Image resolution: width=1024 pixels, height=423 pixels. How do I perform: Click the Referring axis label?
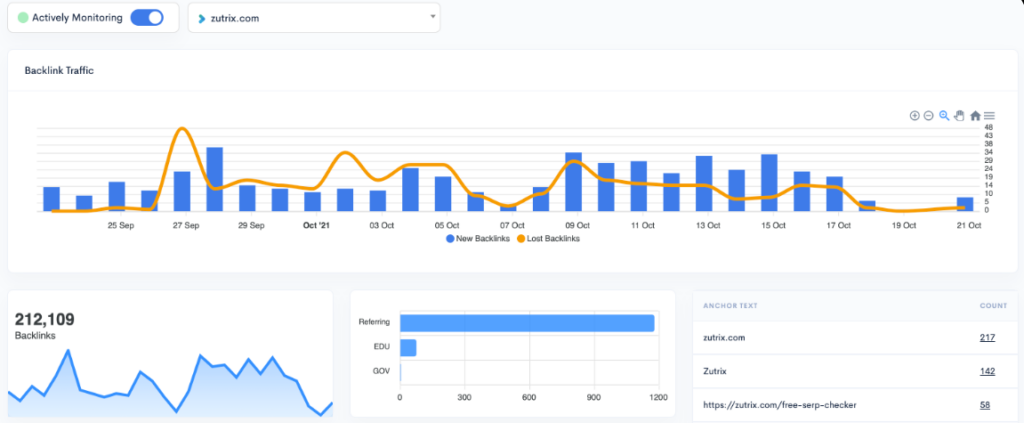(x=374, y=322)
